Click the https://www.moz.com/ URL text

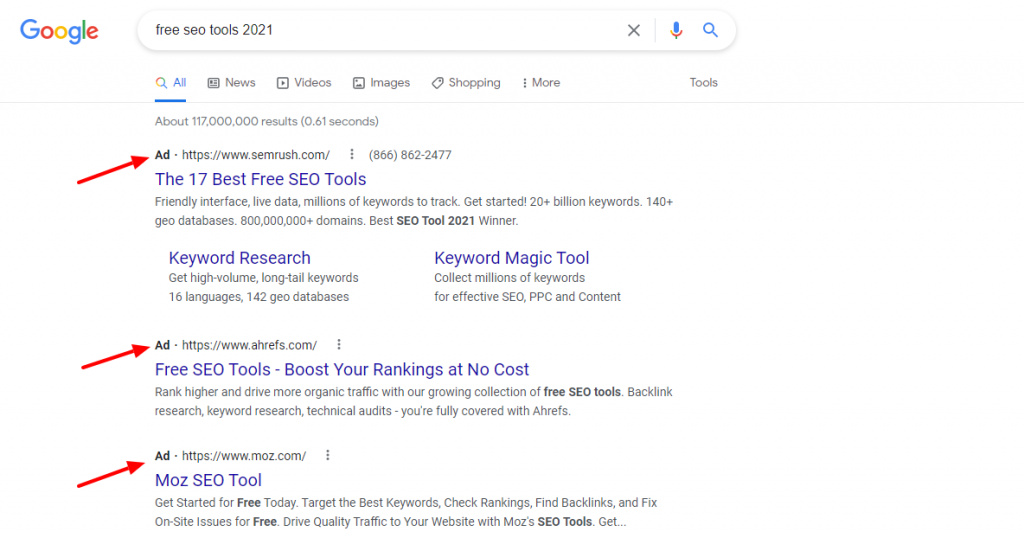tap(244, 456)
